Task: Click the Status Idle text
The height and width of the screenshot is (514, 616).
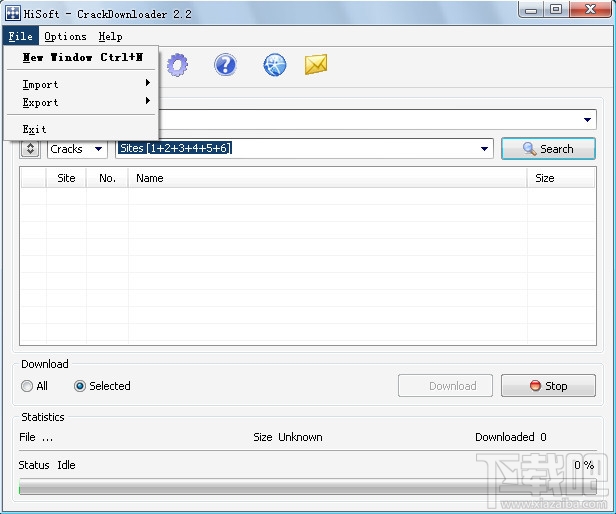Action: (x=47, y=465)
